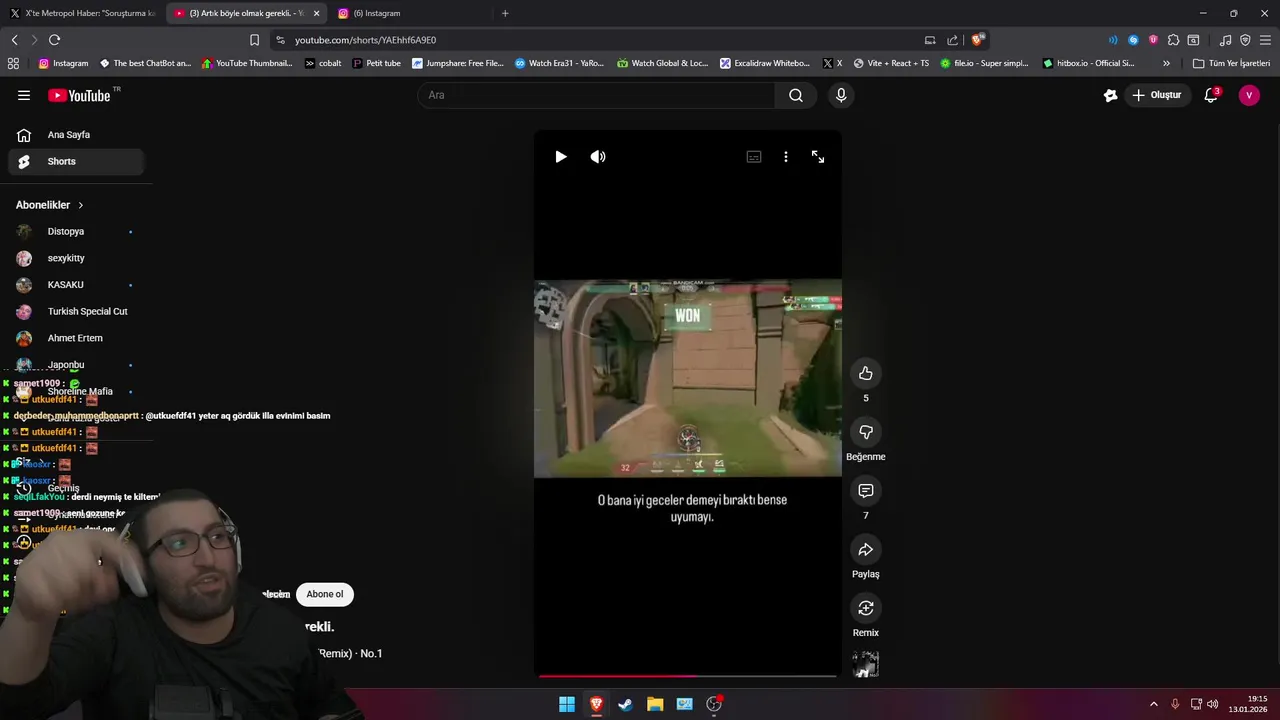The height and width of the screenshot is (720, 1280).
Task: Open the pink shield extension icon
Action: (1153, 40)
